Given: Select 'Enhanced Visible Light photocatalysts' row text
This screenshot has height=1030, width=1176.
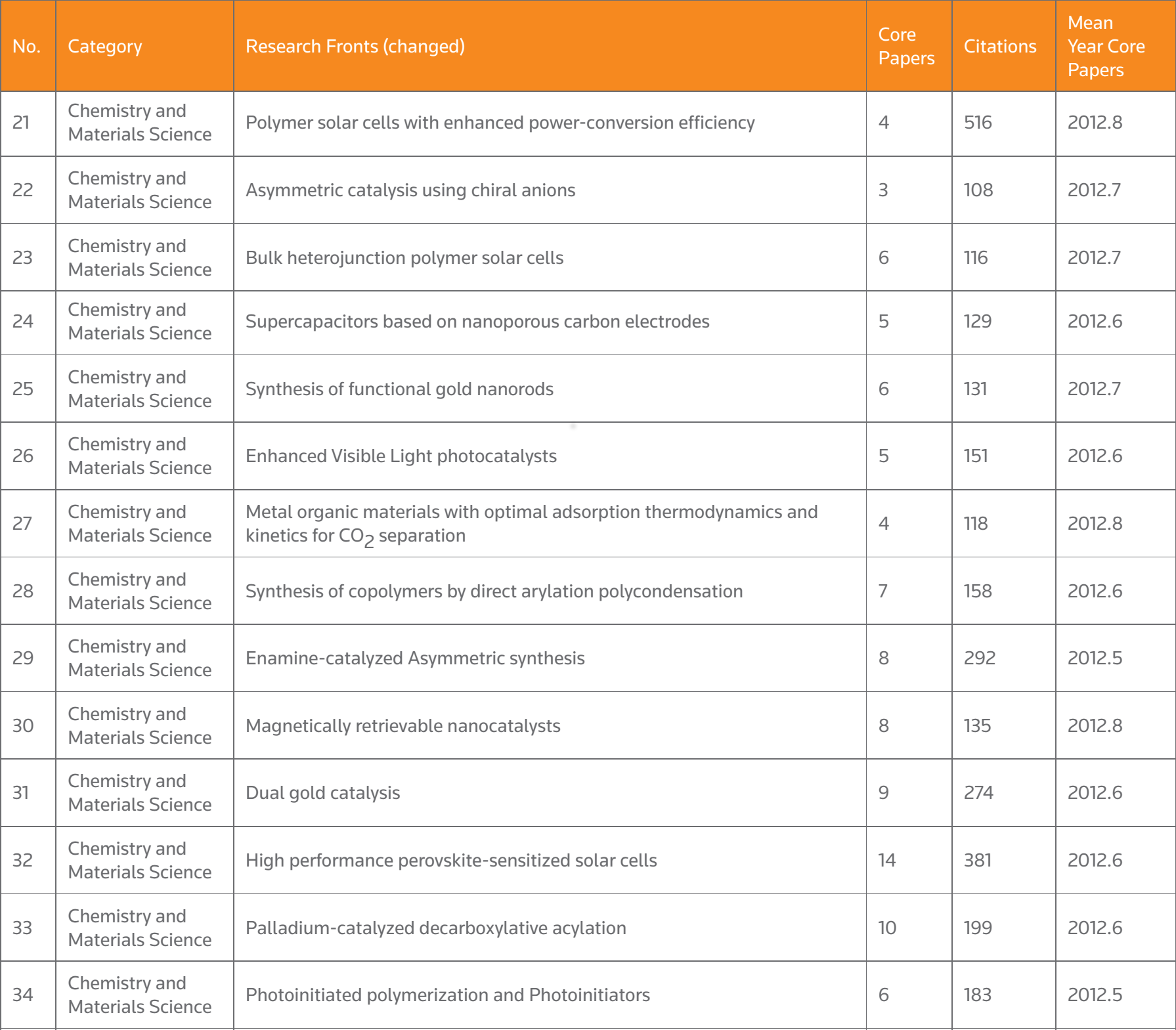Looking at the screenshot, I should [x=401, y=456].
